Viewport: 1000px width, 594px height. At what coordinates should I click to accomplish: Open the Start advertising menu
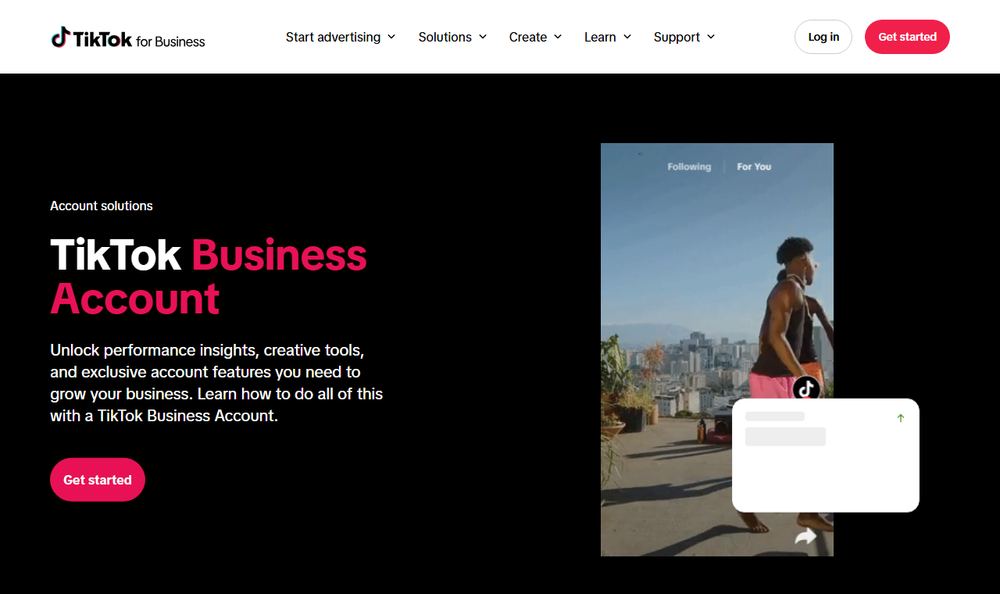341,37
